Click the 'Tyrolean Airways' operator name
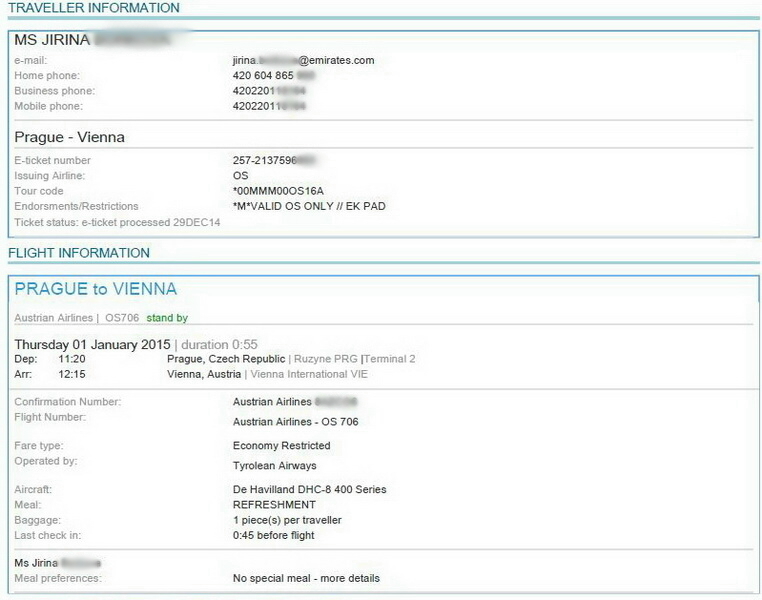 (x=275, y=465)
